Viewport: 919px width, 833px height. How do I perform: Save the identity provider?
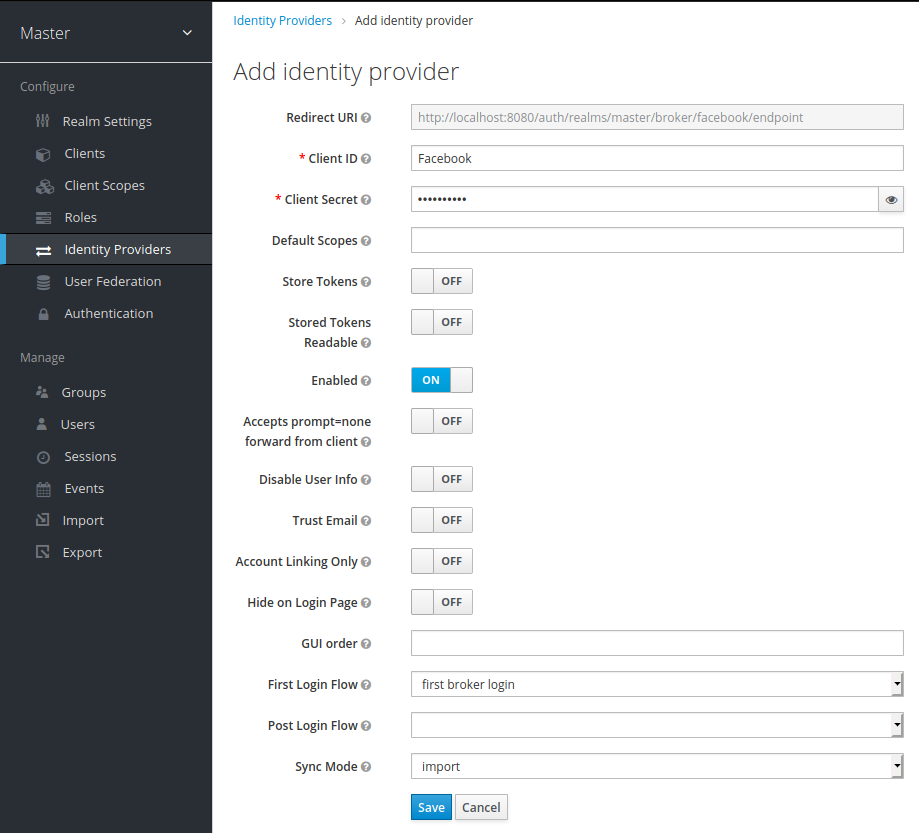[431, 807]
